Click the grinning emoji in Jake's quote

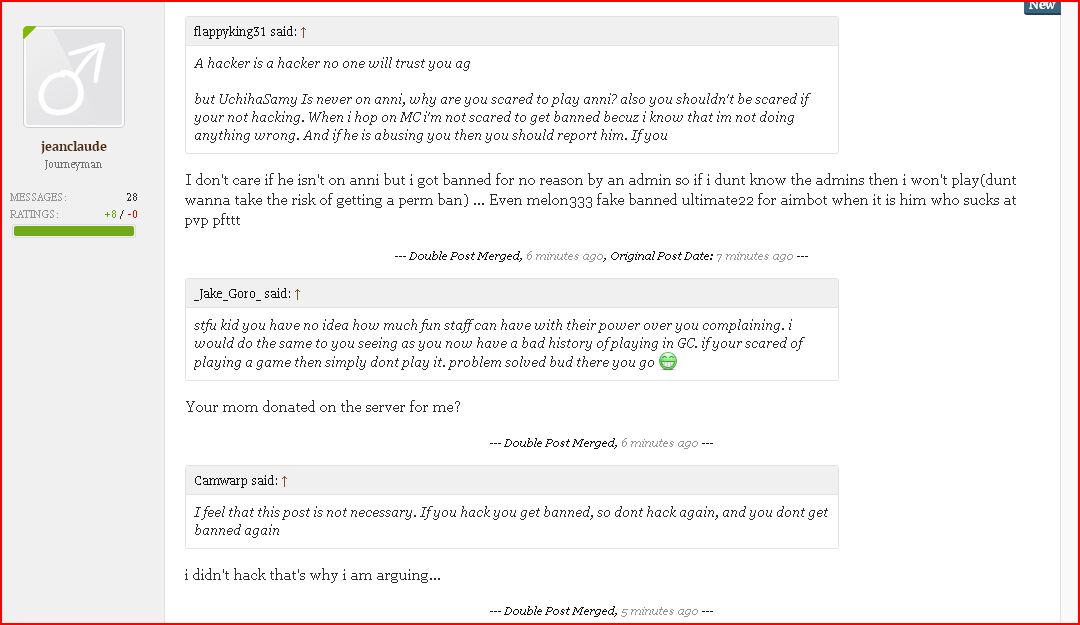click(667, 361)
